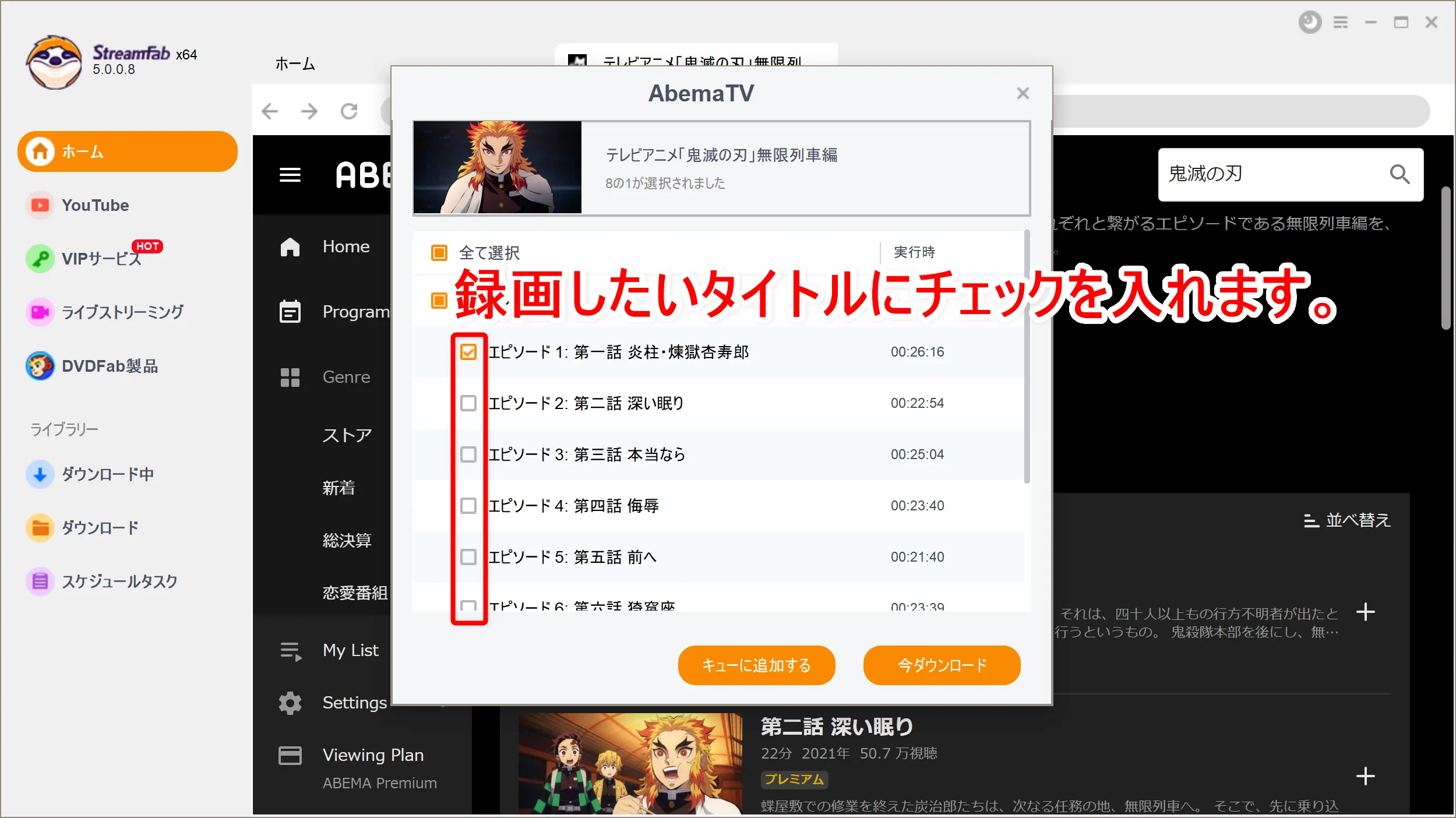This screenshot has height=818, width=1456.
Task: Open 総決算 in ABEMA menu
Action: pyautogui.click(x=347, y=540)
